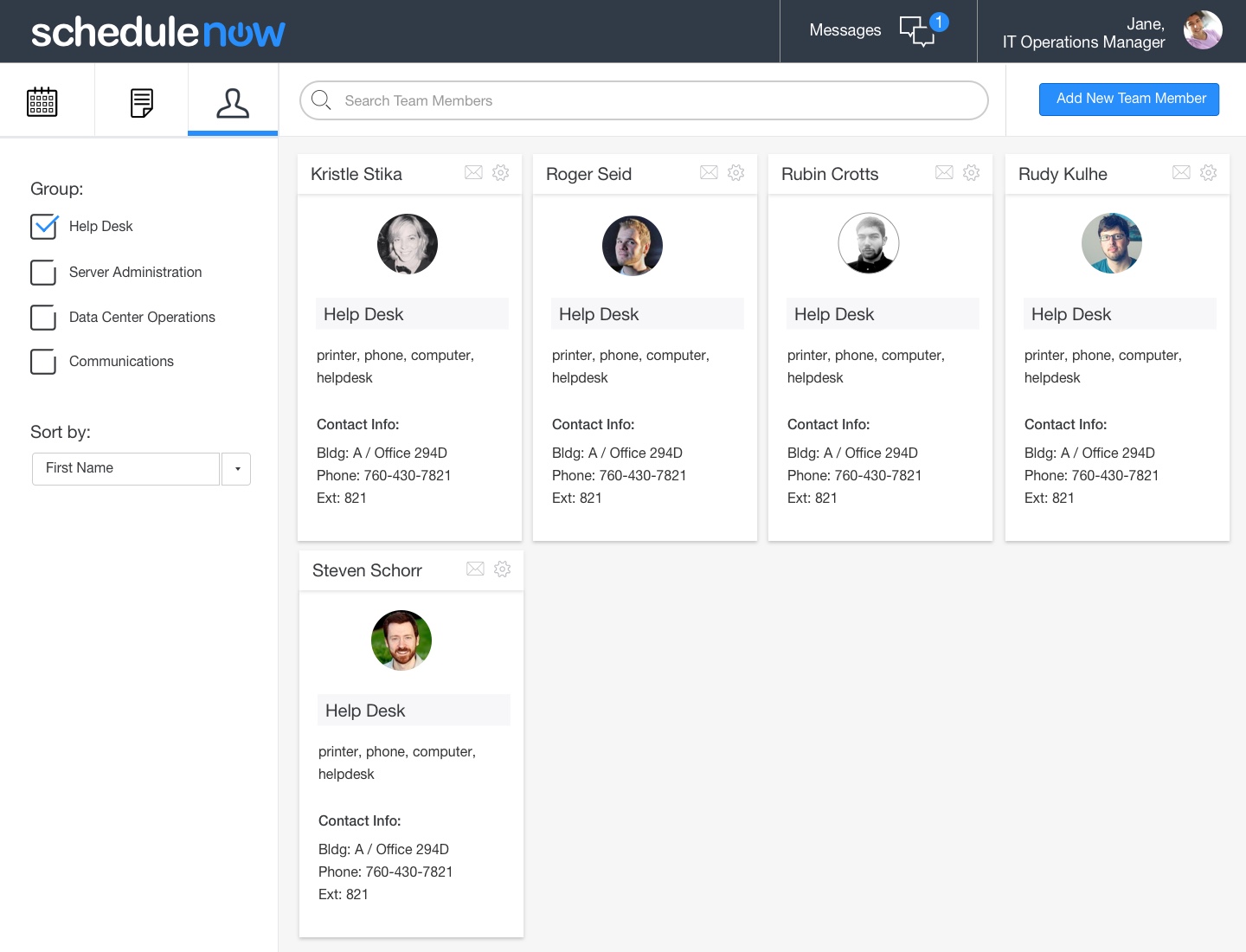1246x952 pixels.
Task: Click Rubin Crotts's profile photo
Action: tap(869, 243)
